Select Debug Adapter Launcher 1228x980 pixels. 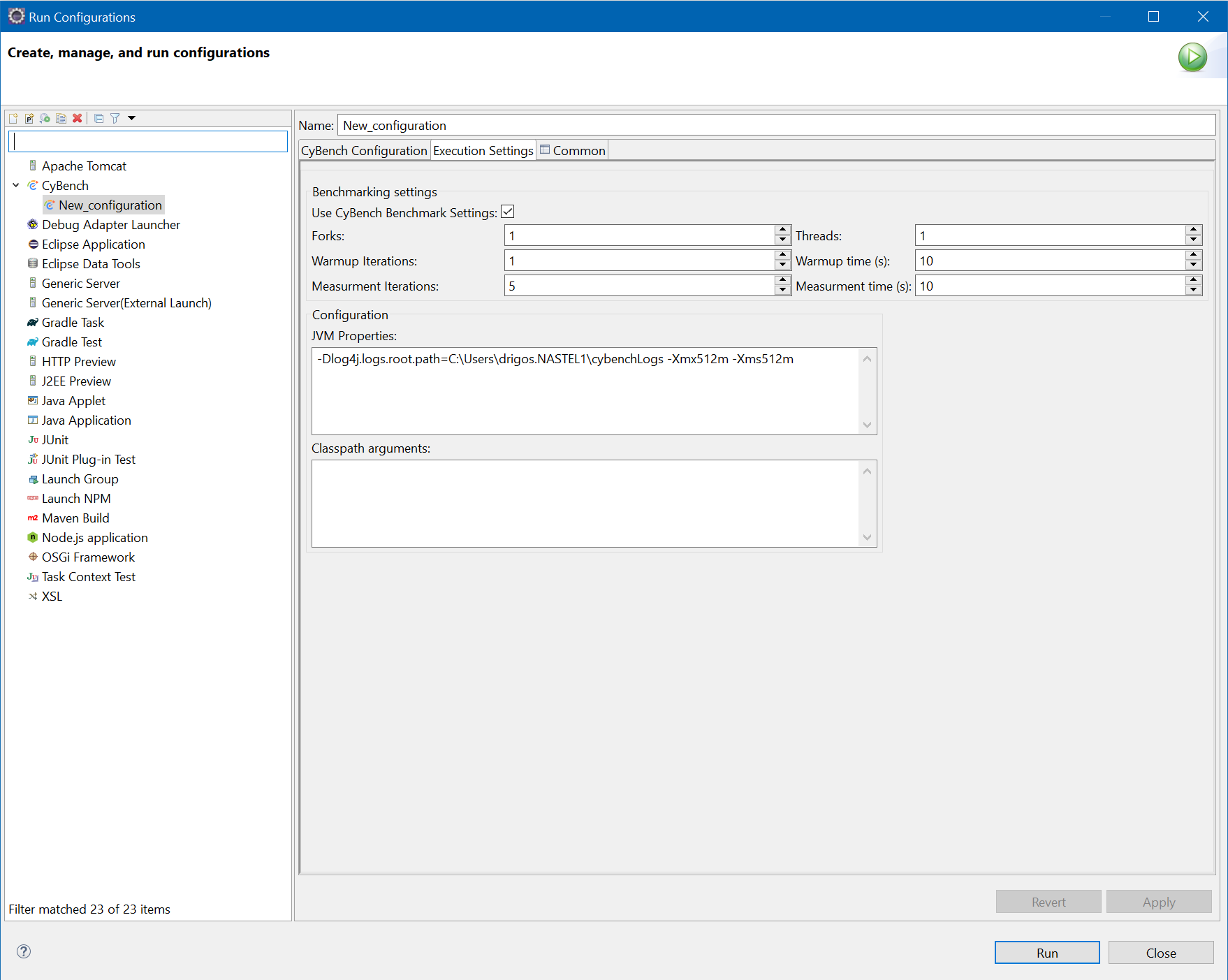click(111, 224)
